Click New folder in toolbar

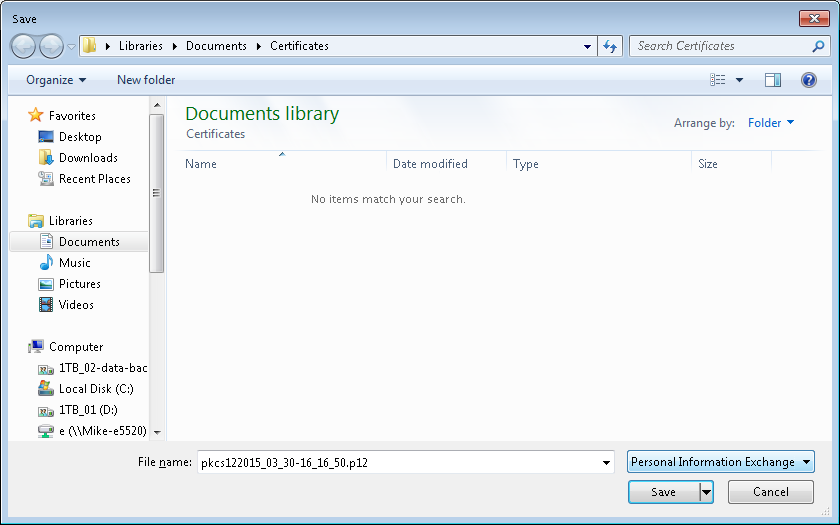tap(146, 80)
